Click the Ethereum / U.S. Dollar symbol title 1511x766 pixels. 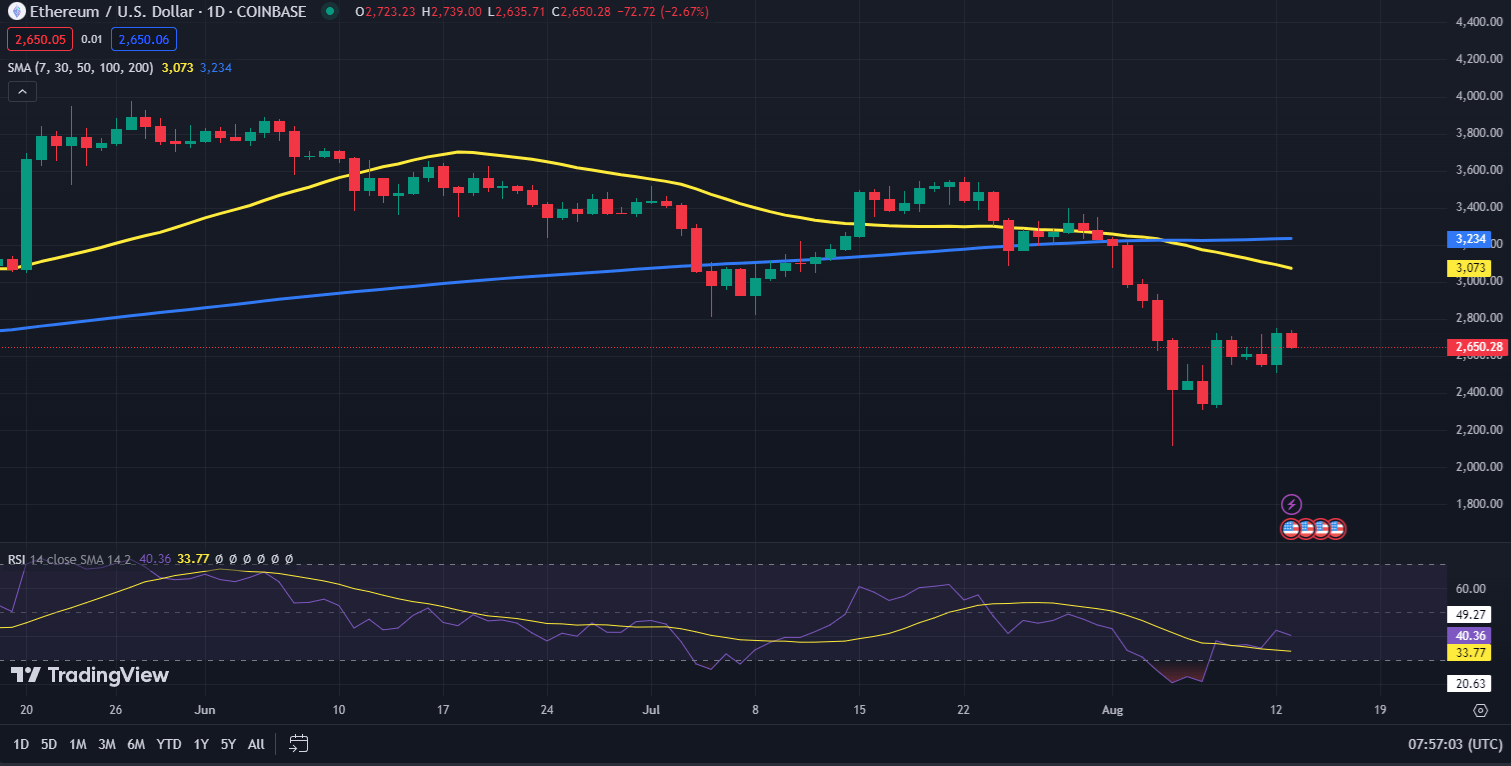[110, 12]
